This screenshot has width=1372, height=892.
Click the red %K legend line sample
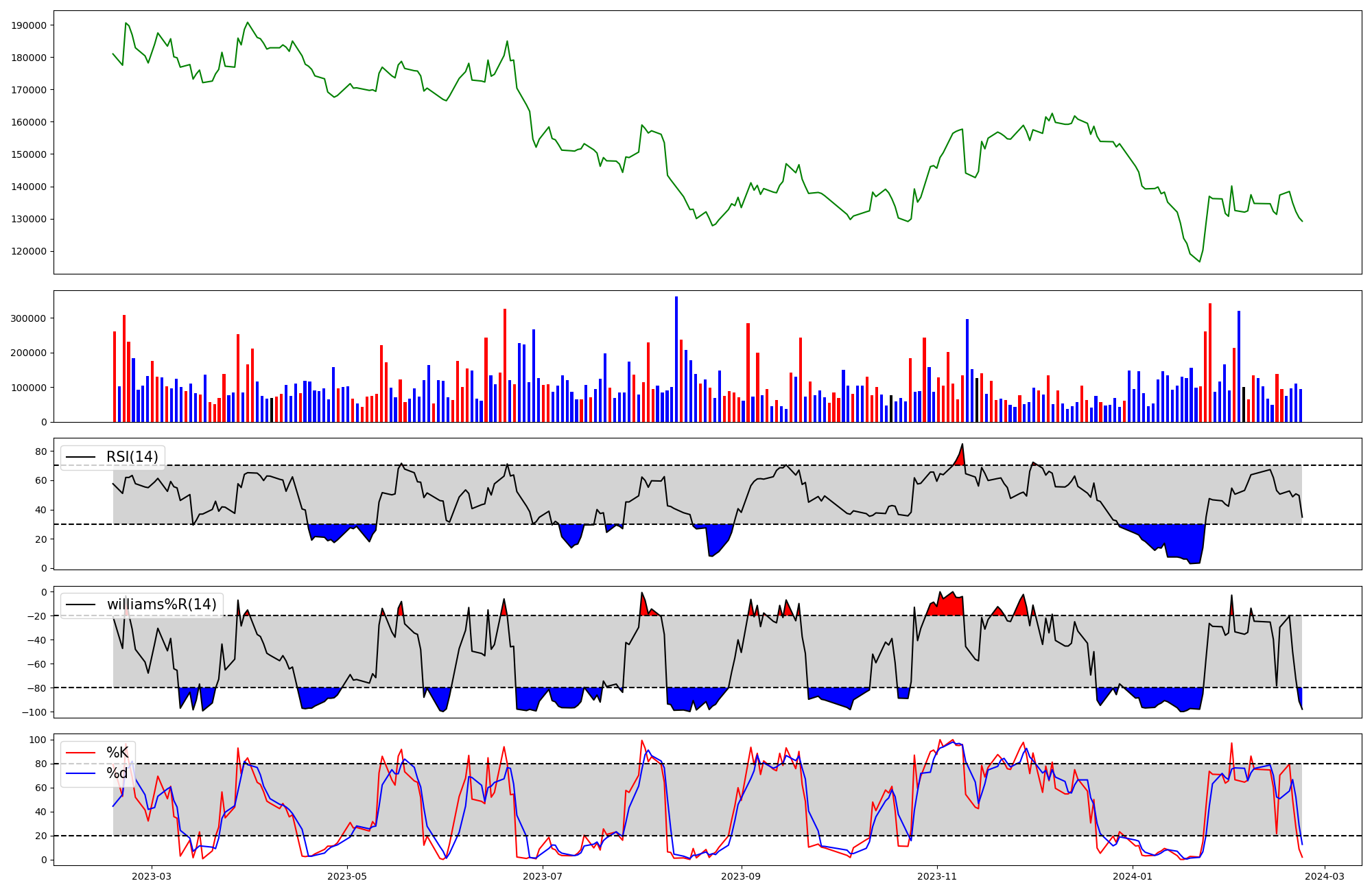pyautogui.click(x=80, y=753)
